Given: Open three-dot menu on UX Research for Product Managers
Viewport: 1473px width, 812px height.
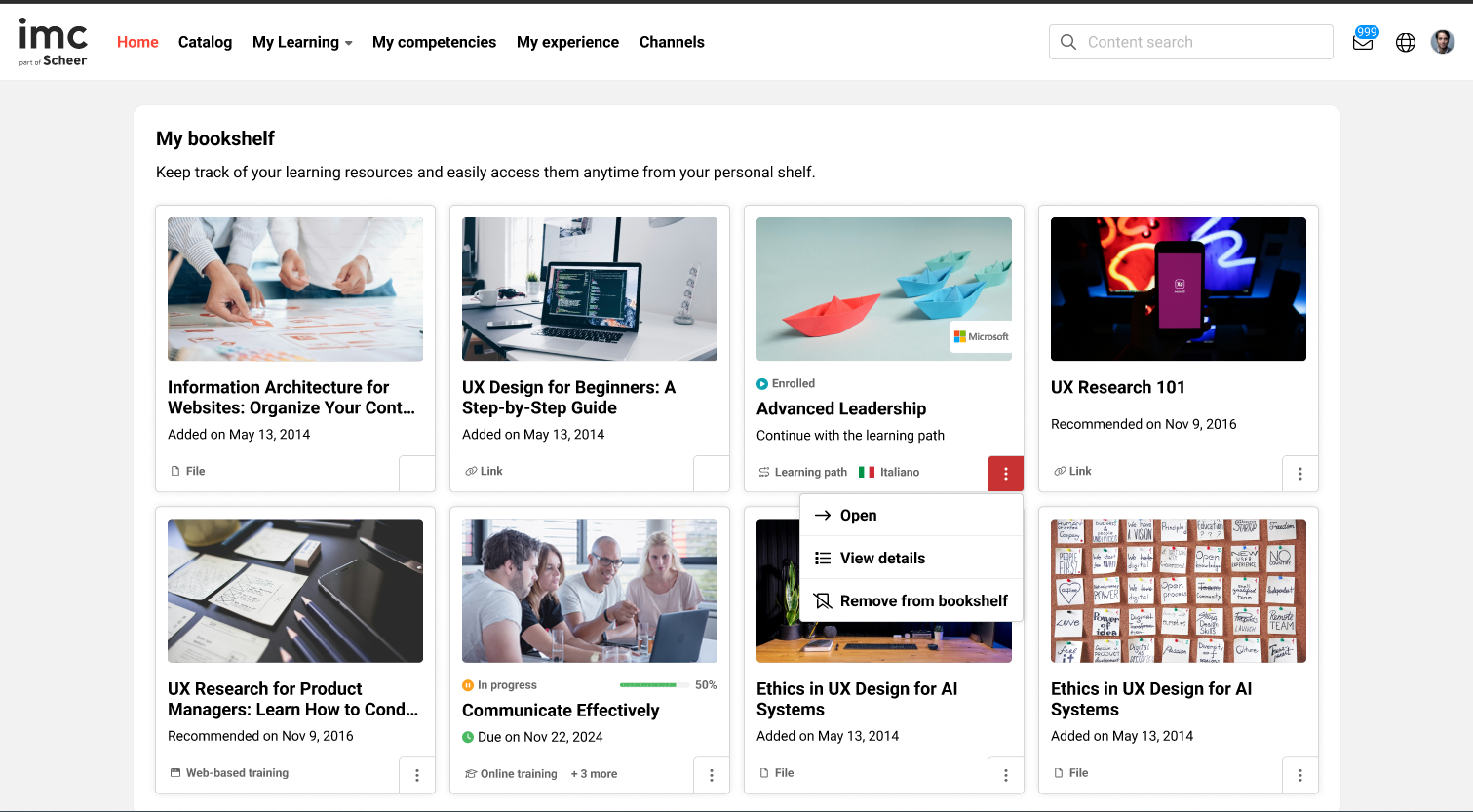Looking at the screenshot, I should coord(416,775).
